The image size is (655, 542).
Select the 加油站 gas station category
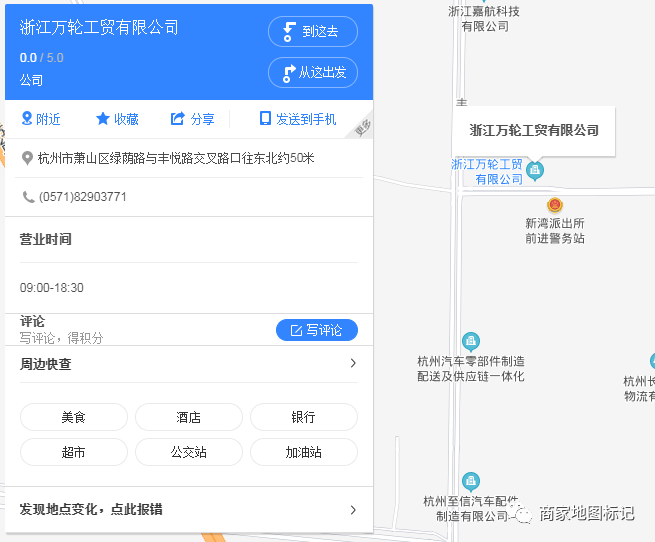303,452
